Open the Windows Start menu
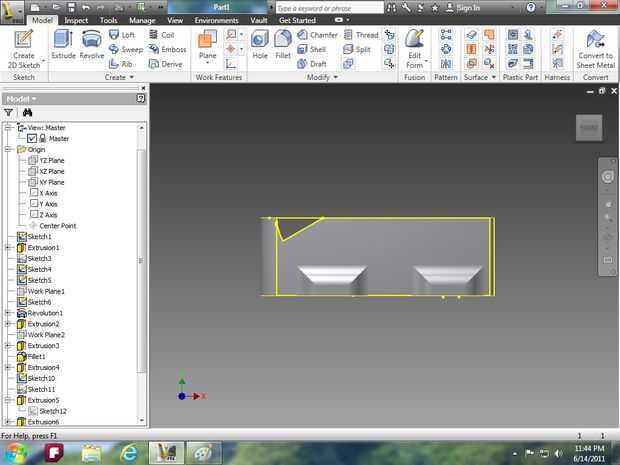Screen dimensions: 620x465 tap(16, 453)
